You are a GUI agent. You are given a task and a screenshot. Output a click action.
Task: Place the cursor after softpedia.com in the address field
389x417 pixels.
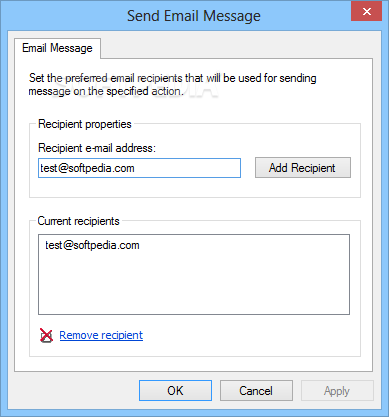pyautogui.click(x=135, y=168)
